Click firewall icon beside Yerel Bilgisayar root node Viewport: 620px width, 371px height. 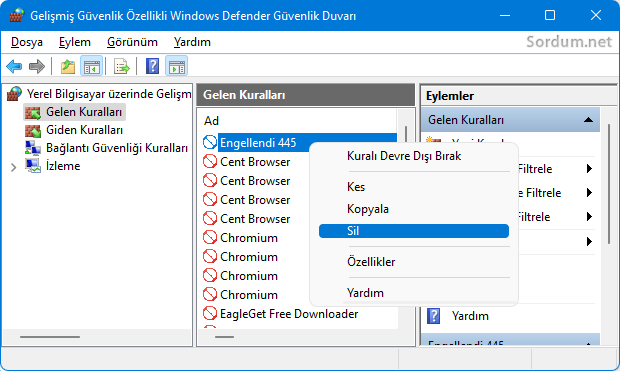tap(15, 94)
